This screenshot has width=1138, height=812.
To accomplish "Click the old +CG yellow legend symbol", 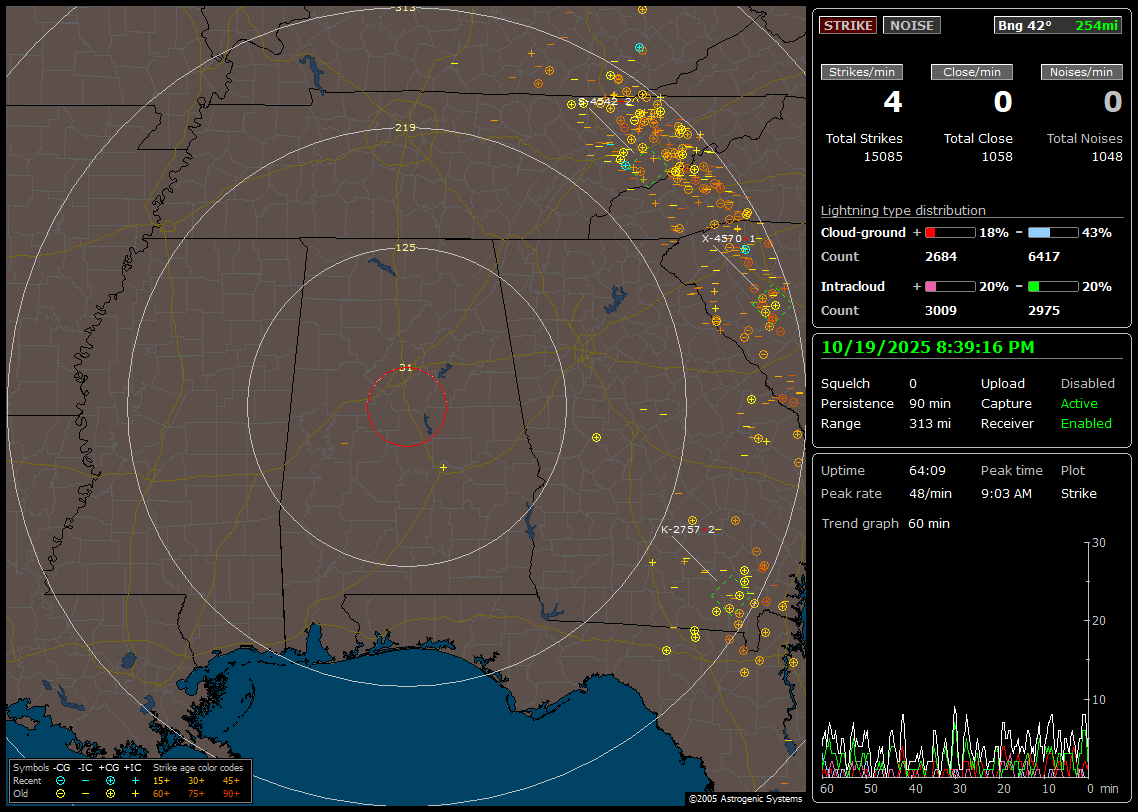I will (x=110, y=793).
